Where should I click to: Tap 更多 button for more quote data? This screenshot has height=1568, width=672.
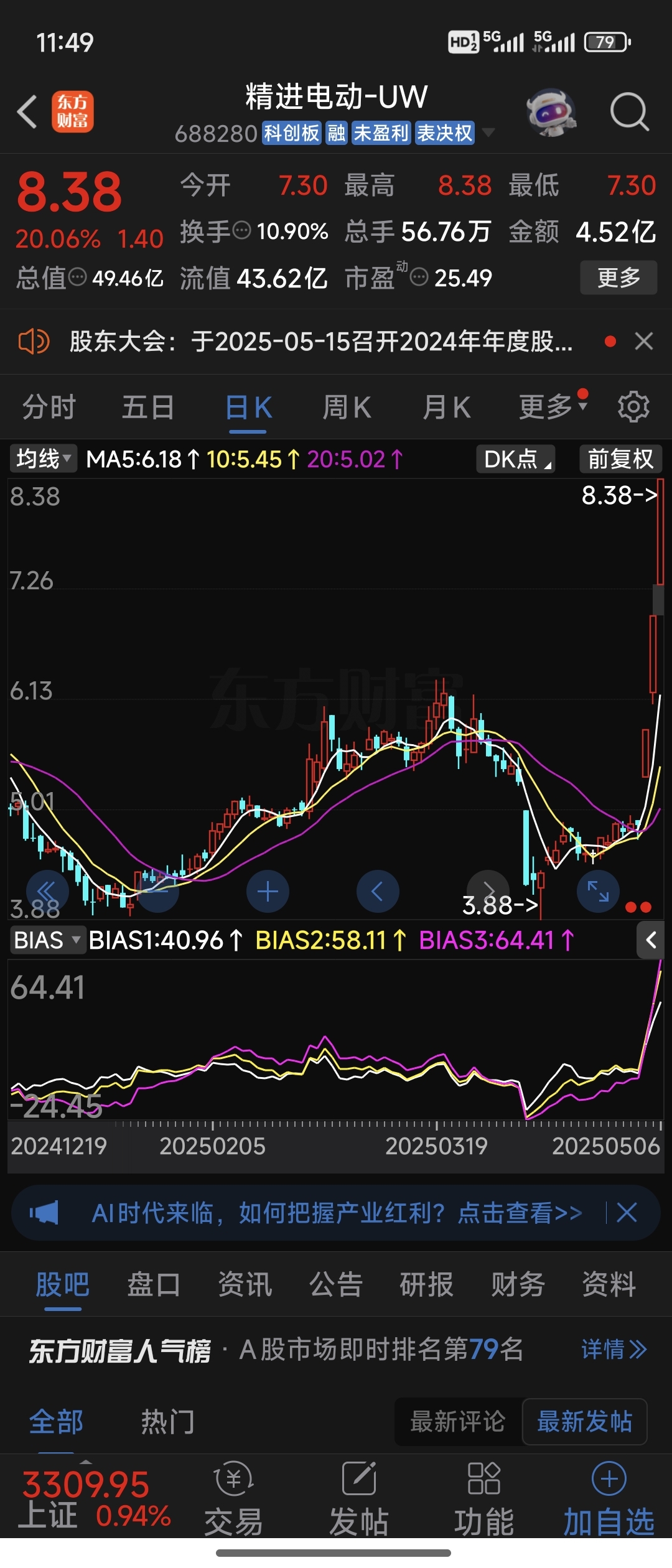[618, 278]
